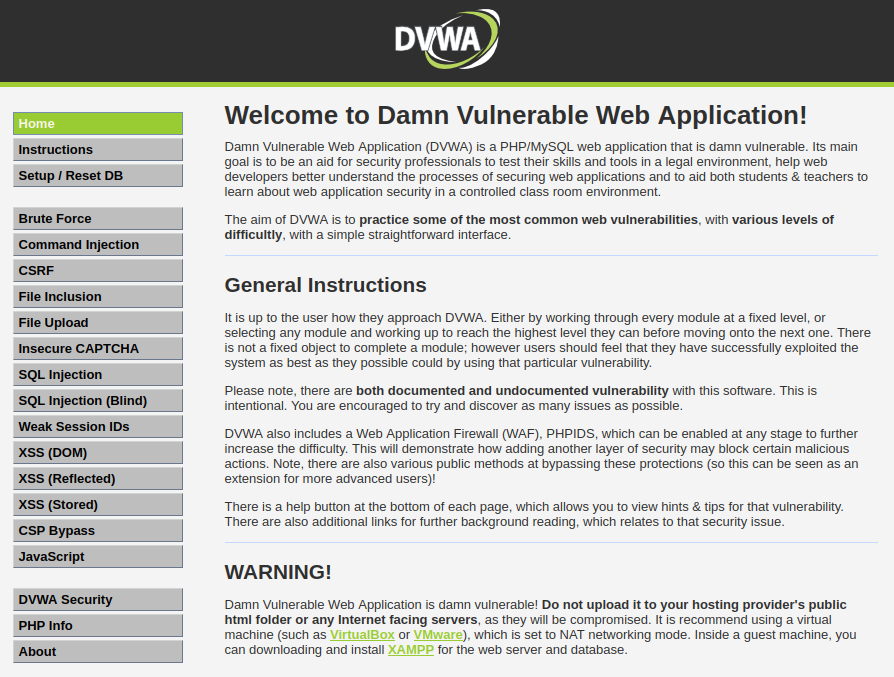Viewport: 894px width, 677px height.
Task: Click the WARNING! heading
Action: 278,572
